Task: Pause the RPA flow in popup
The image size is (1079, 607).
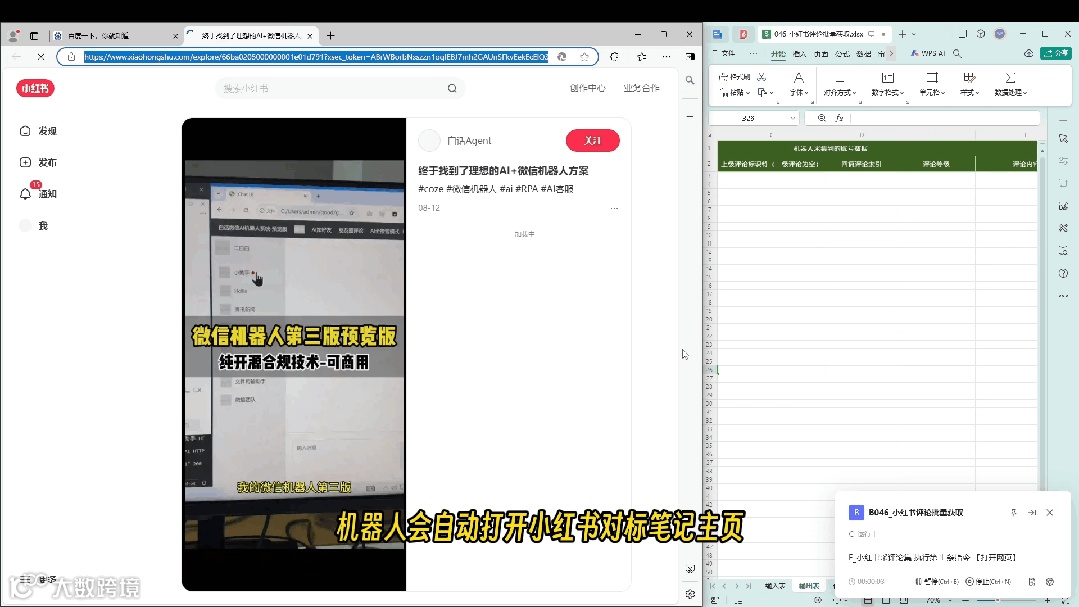Action: (x=937, y=582)
